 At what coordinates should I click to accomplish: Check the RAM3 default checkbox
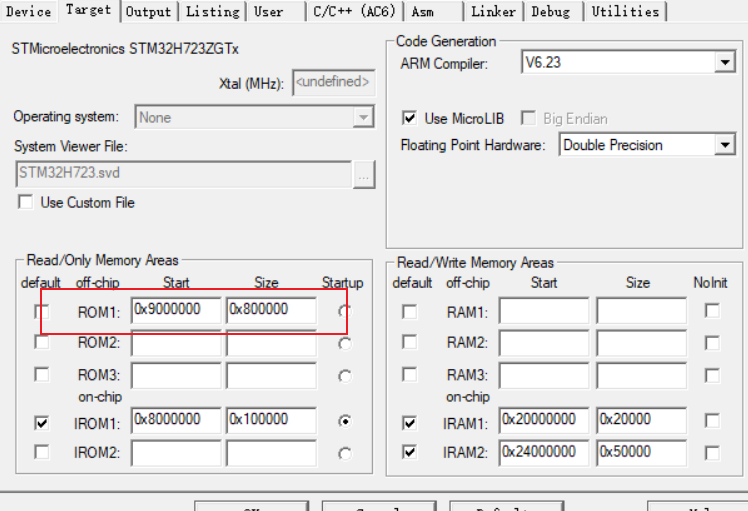(x=409, y=374)
